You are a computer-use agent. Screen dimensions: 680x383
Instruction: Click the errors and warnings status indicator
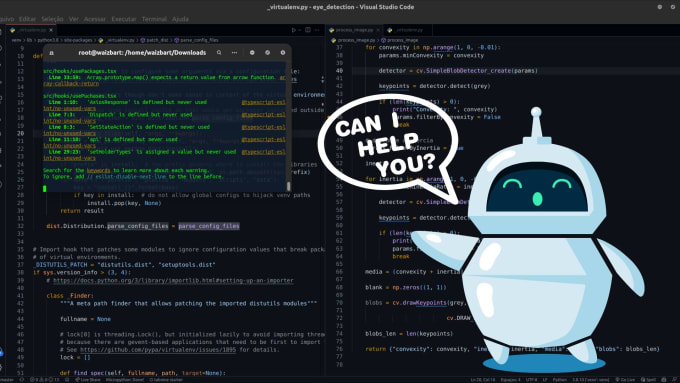[44, 380]
